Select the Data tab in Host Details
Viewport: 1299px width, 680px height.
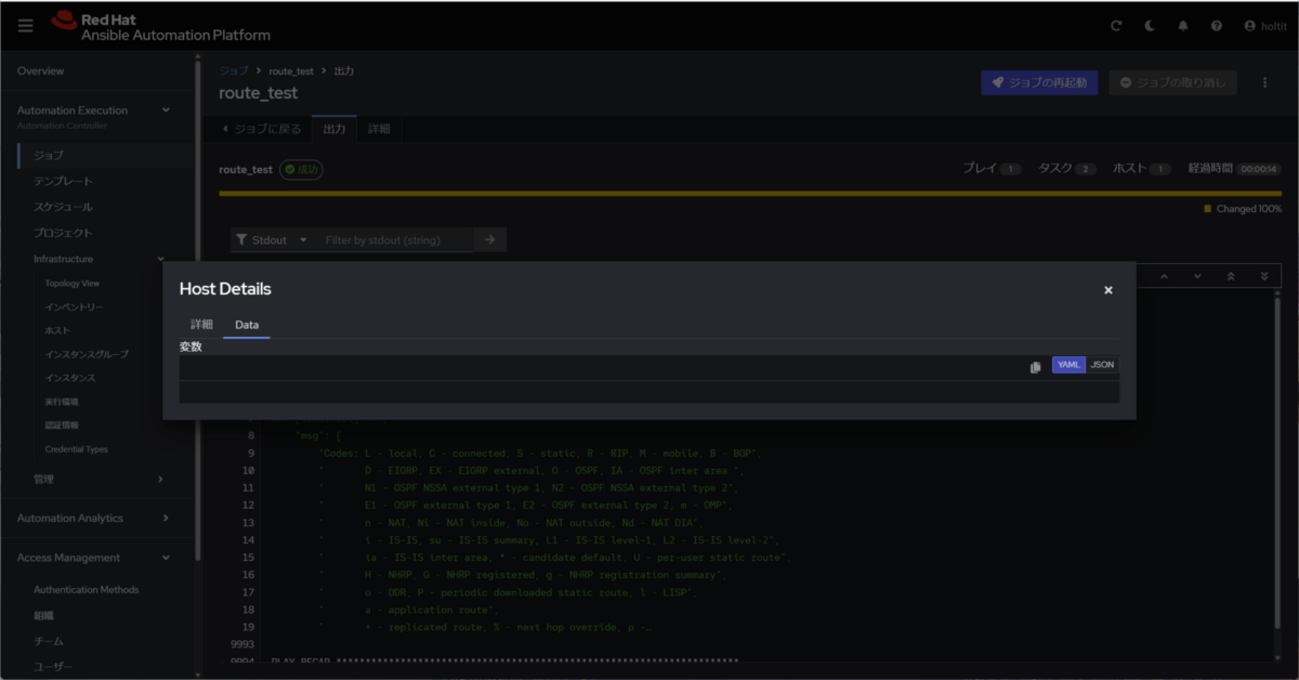click(x=246, y=325)
